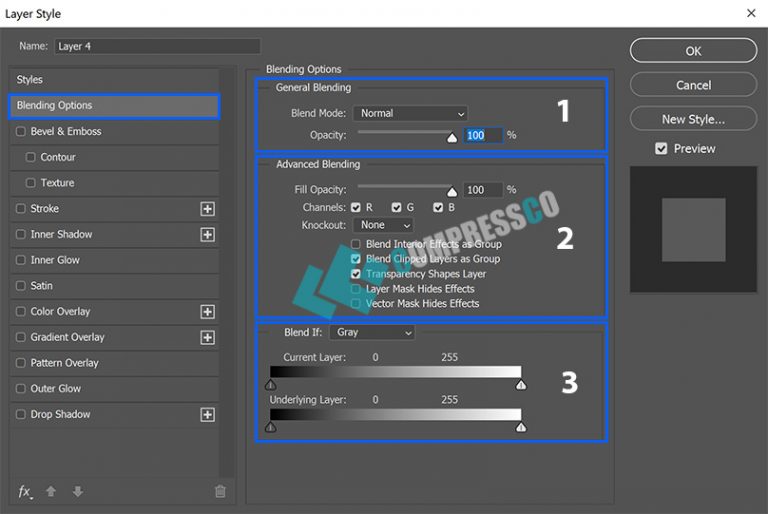Add another Inner Shadow with plus icon

[207, 235]
